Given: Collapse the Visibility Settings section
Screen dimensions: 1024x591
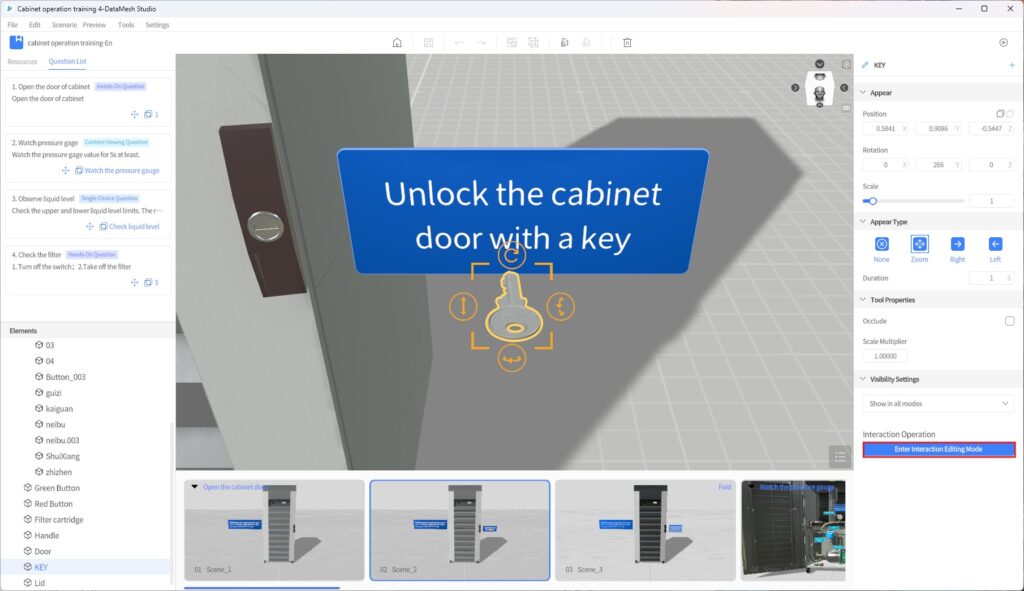Looking at the screenshot, I should coord(863,379).
